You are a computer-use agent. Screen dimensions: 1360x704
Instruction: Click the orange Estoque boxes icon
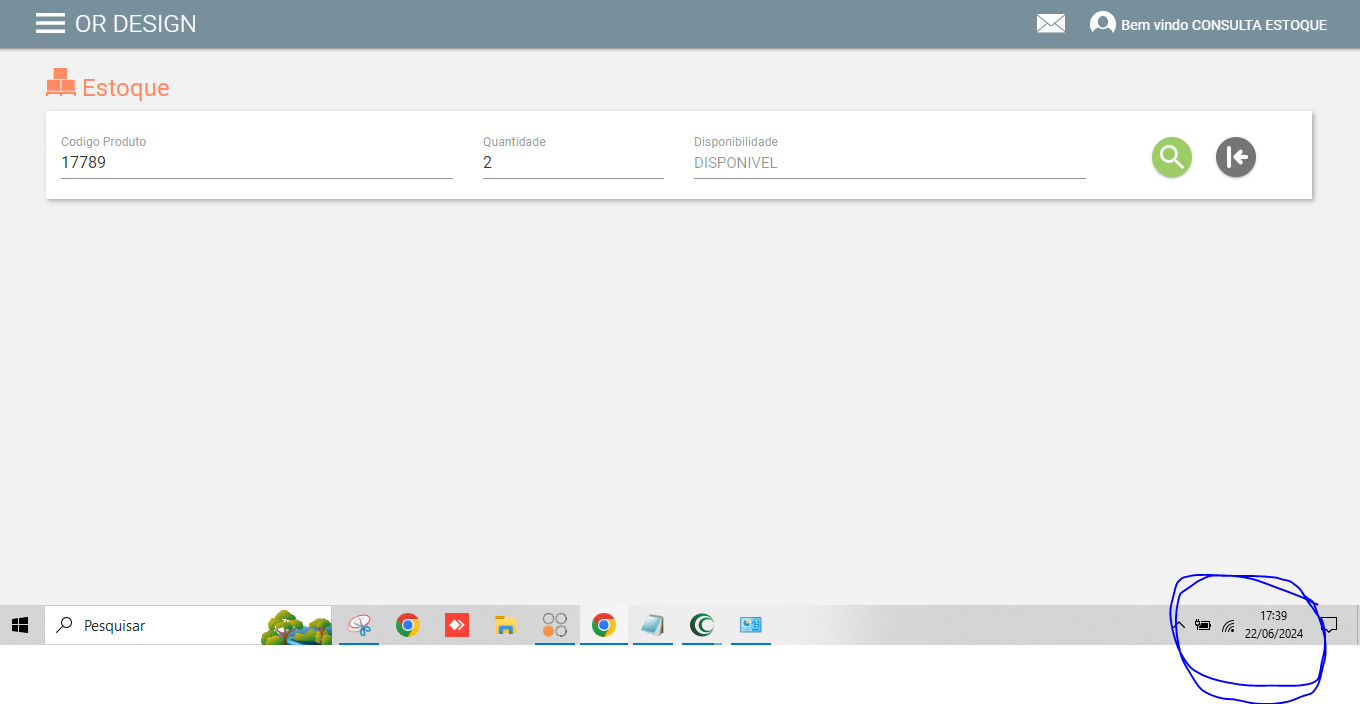(61, 83)
